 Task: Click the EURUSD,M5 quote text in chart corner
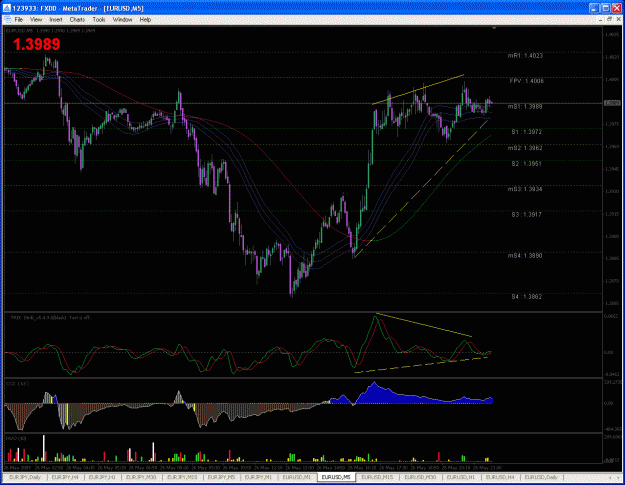pos(50,30)
